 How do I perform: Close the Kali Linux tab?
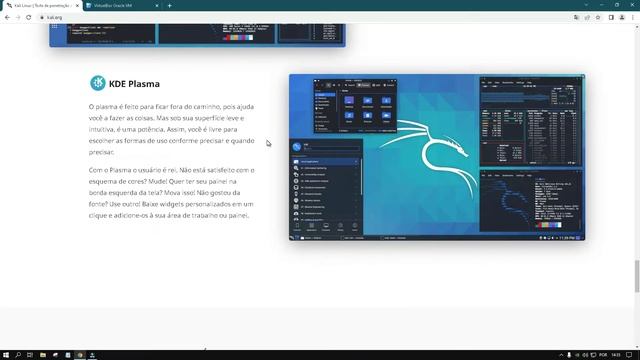(x=77, y=6)
